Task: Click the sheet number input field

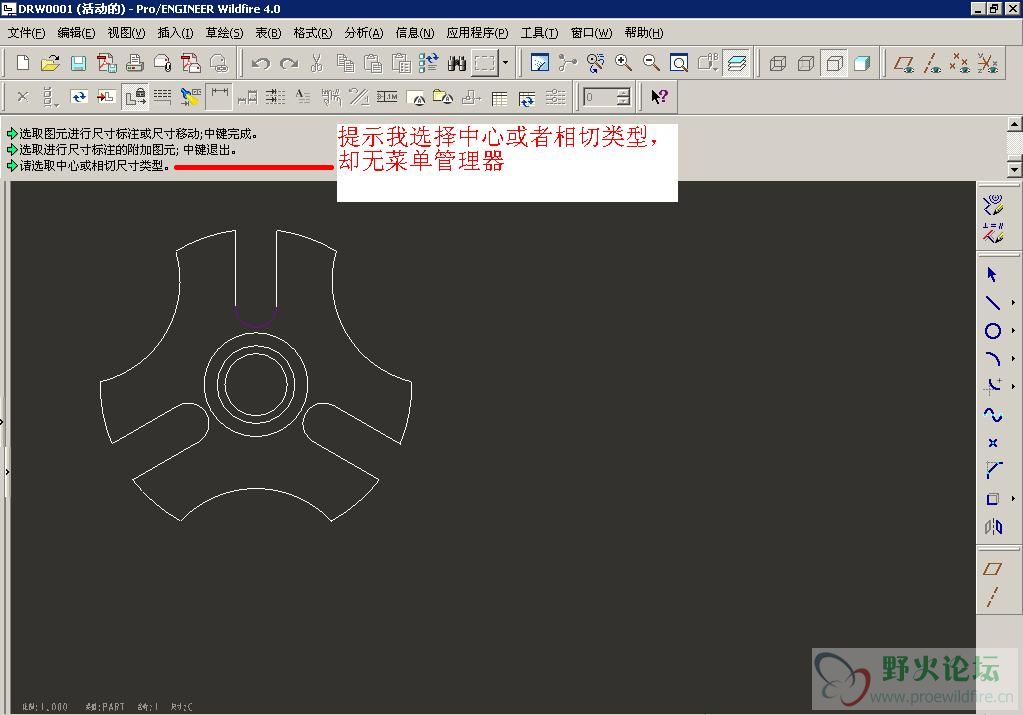Action: click(x=601, y=97)
